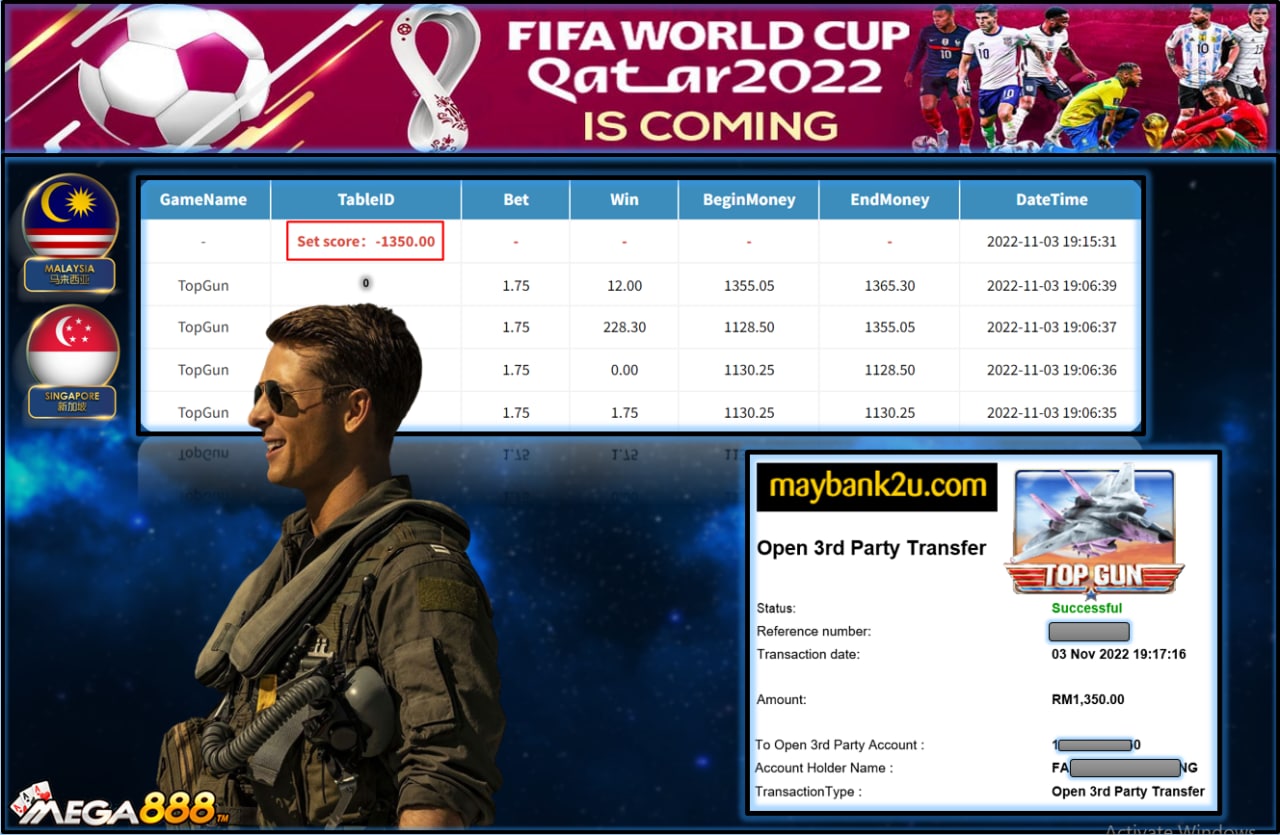This screenshot has height=835, width=1280.
Task: Click the date 2022-11-03 19:06:35
Action: click(1052, 412)
